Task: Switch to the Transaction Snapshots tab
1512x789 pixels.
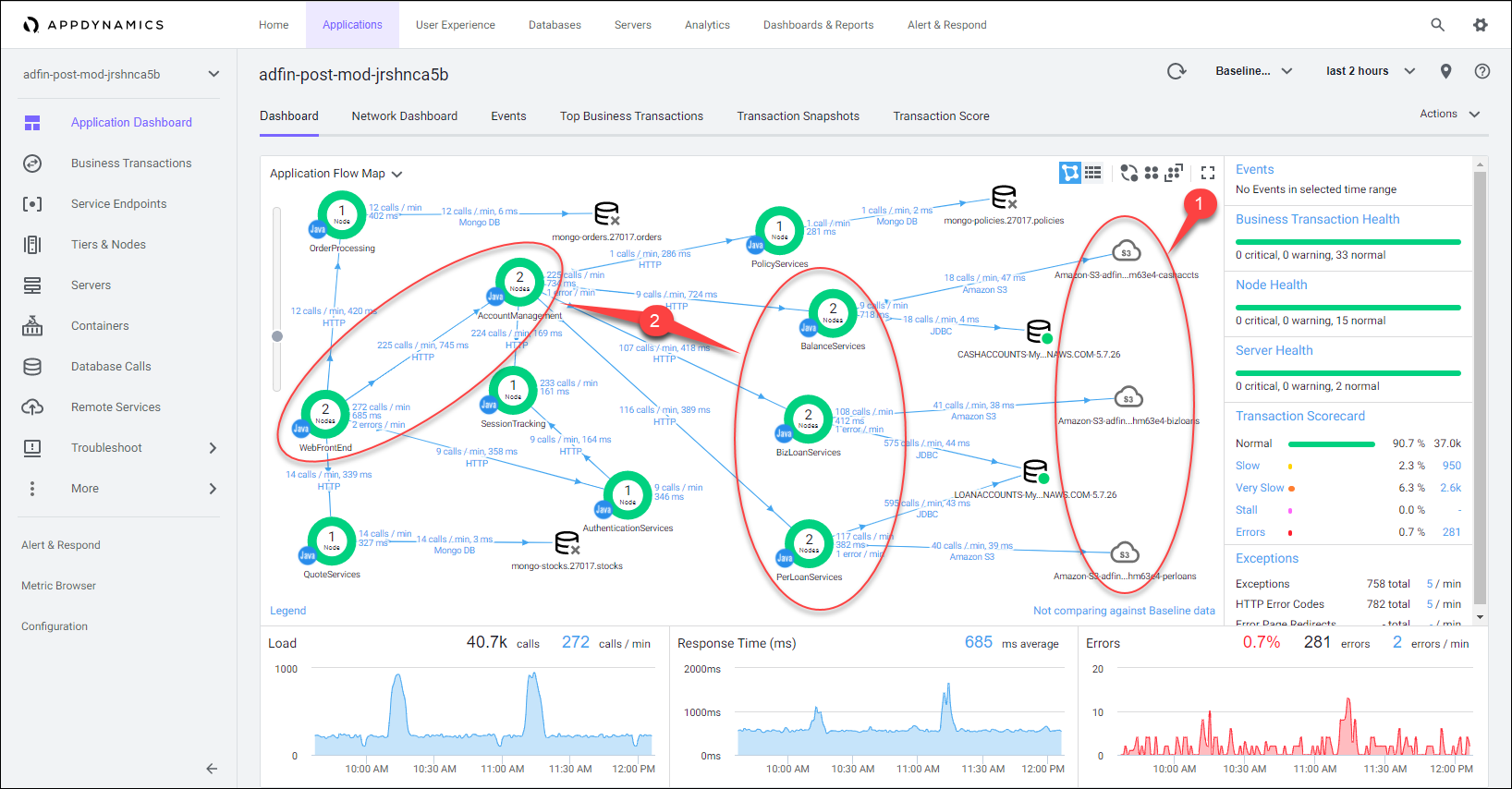Action: tap(798, 116)
